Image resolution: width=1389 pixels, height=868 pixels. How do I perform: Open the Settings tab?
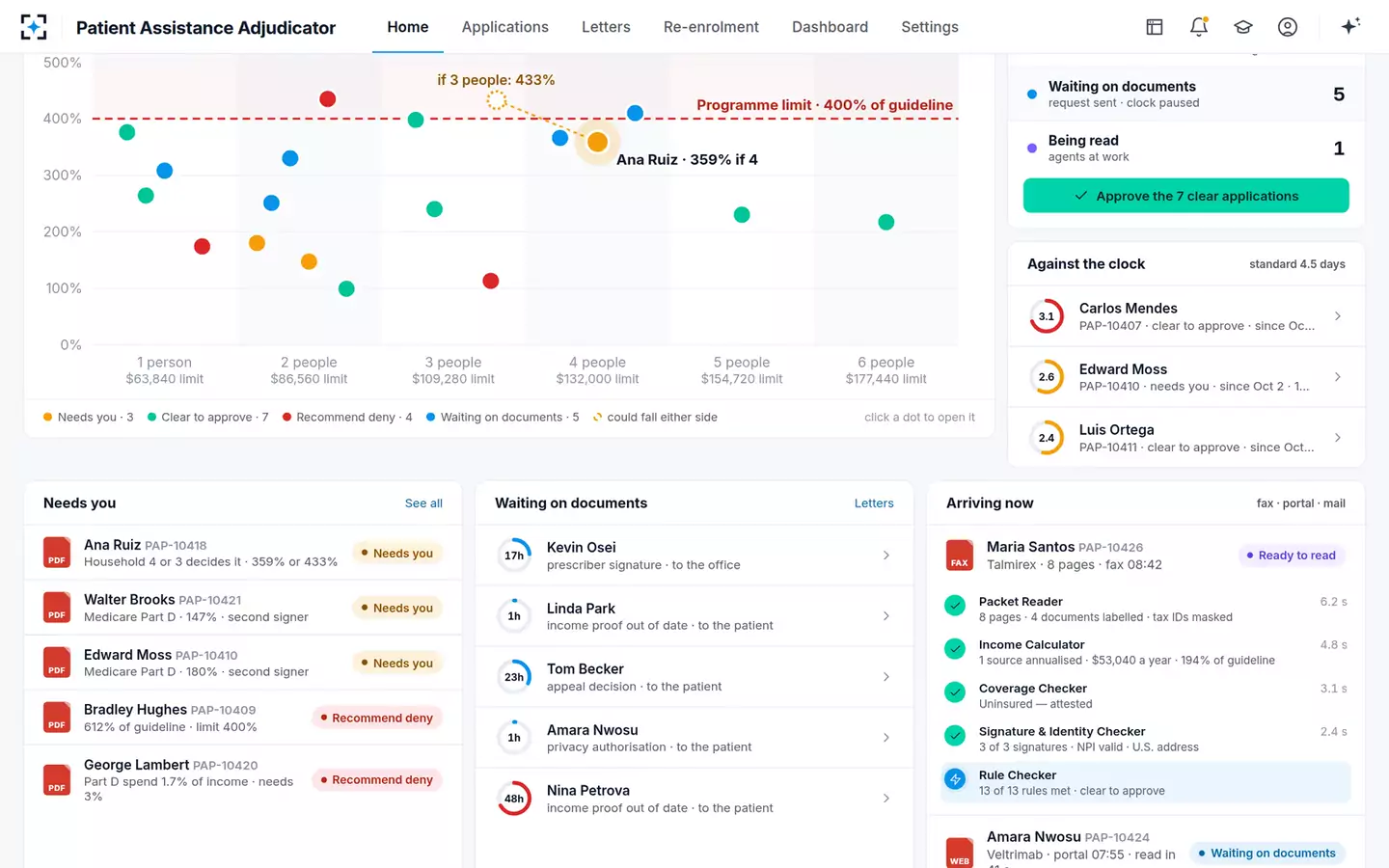(930, 27)
